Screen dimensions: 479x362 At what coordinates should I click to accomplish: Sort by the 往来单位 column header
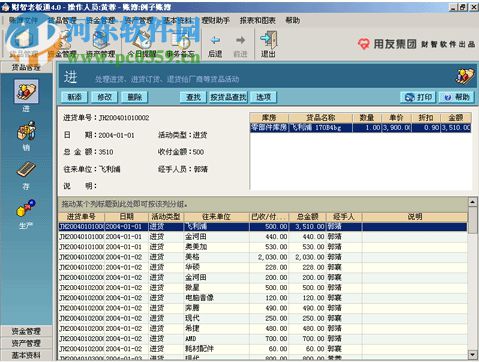tap(216, 217)
